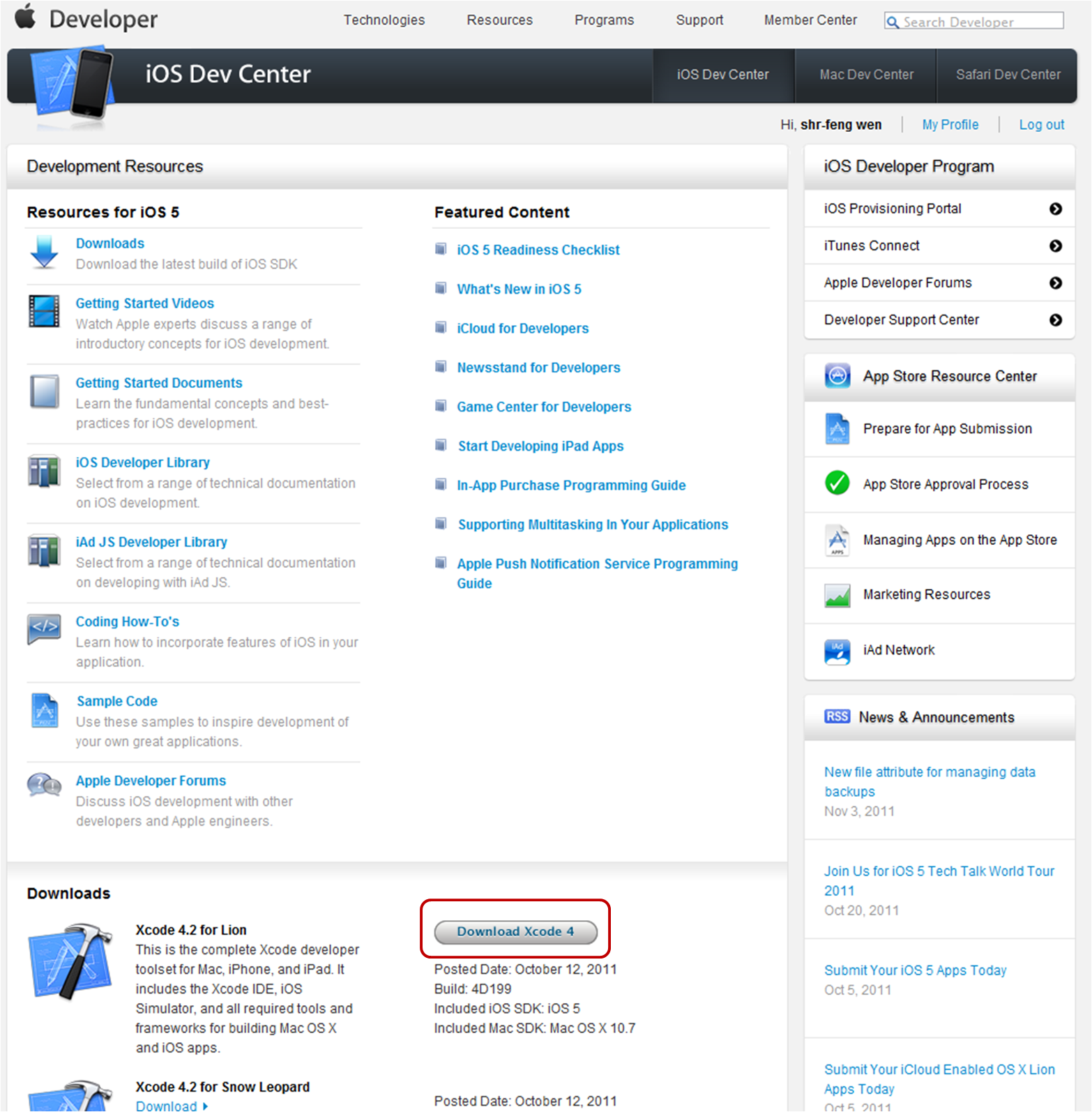
Task: Click the Download Xcode 4 button
Action: 515,932
